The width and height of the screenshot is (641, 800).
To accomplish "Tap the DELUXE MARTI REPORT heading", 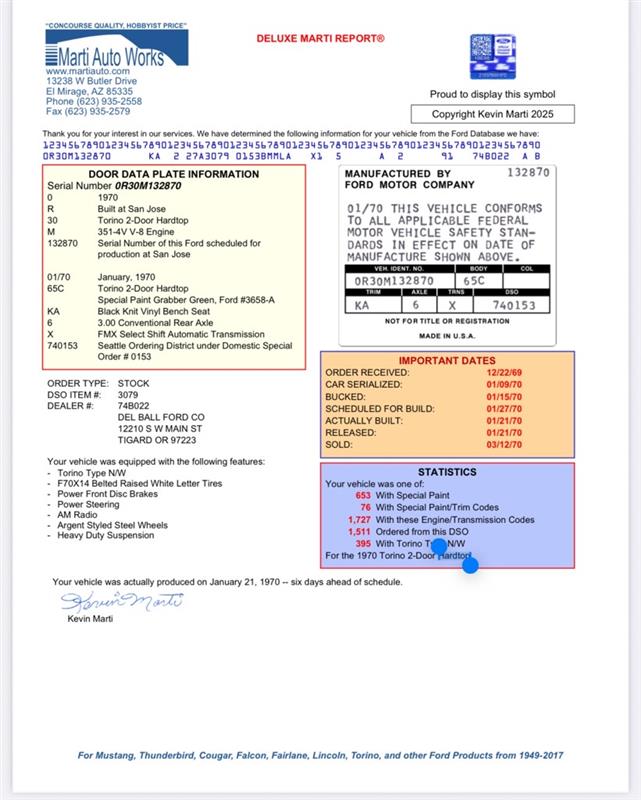I will coord(320,38).
